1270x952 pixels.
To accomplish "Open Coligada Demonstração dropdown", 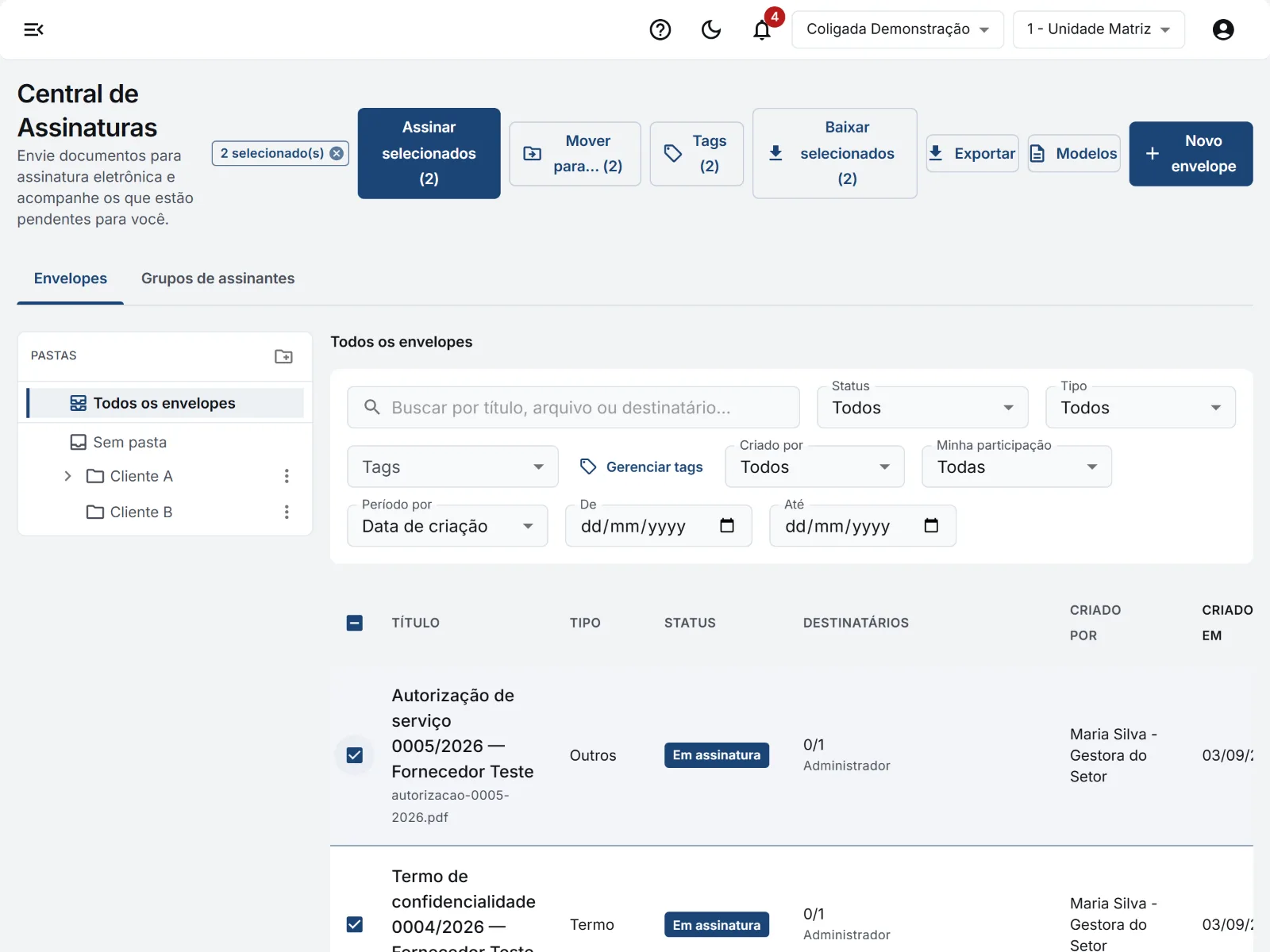I will click(898, 29).
